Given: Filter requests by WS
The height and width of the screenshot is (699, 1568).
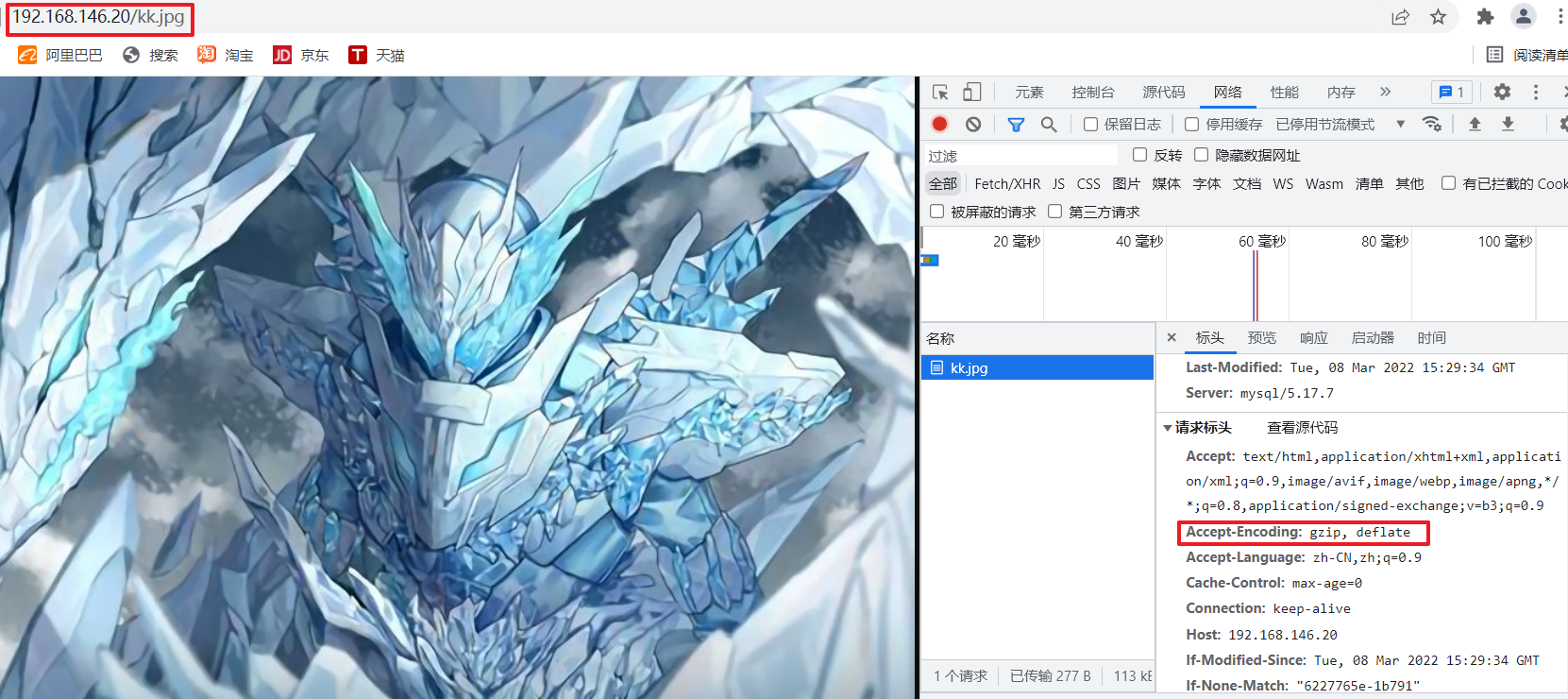Looking at the screenshot, I should coord(1283,183).
